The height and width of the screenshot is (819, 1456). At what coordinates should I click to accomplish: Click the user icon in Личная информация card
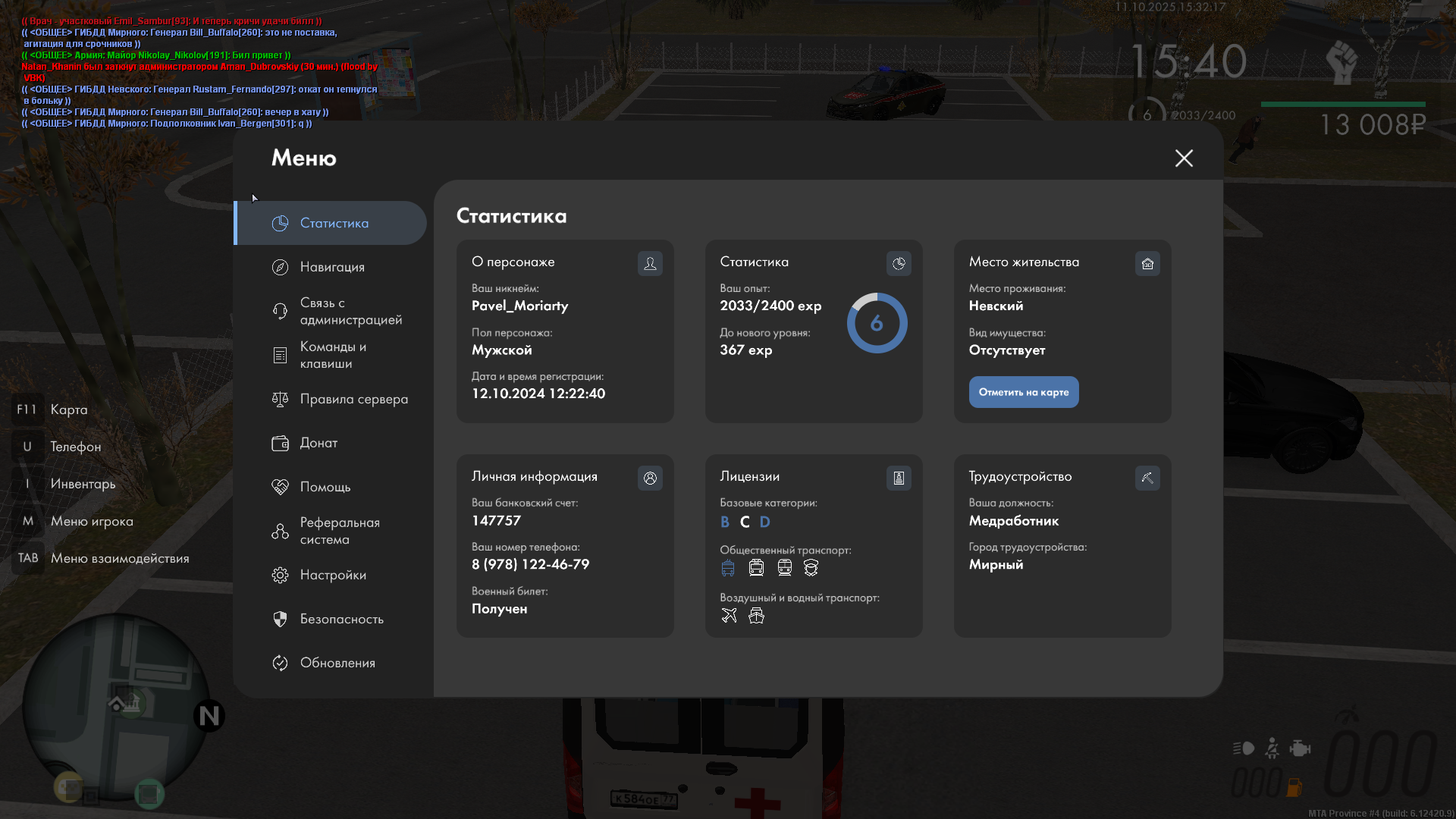coord(650,478)
